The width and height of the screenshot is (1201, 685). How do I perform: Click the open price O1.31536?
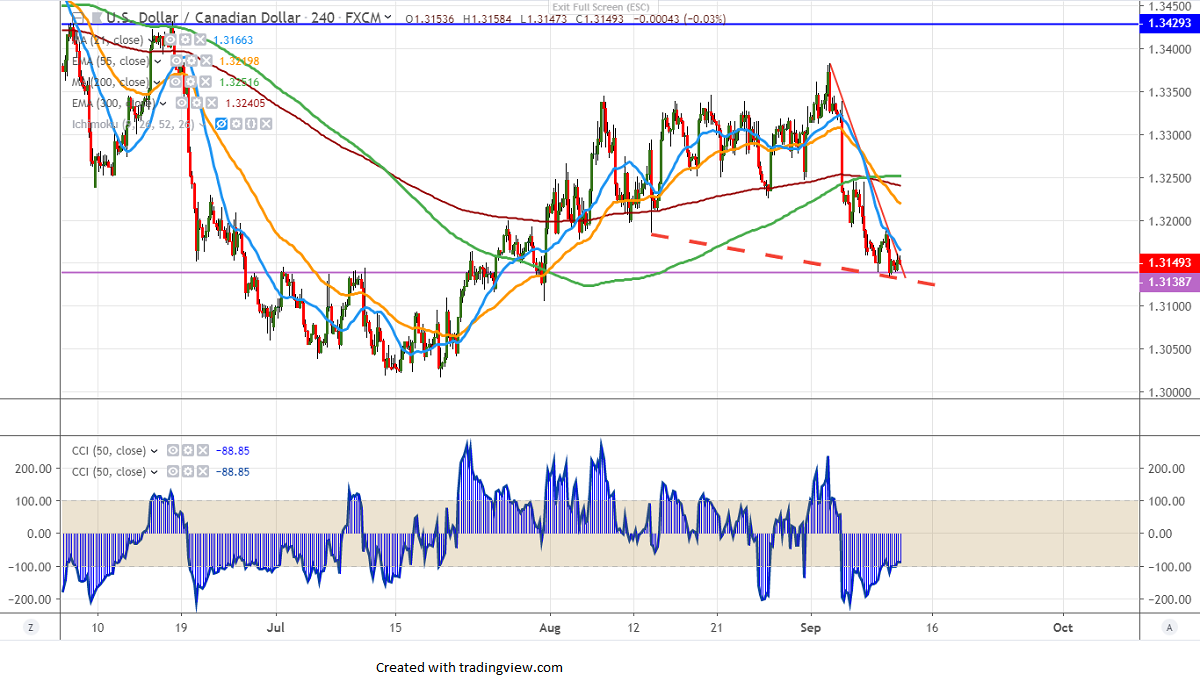[x=432, y=19]
